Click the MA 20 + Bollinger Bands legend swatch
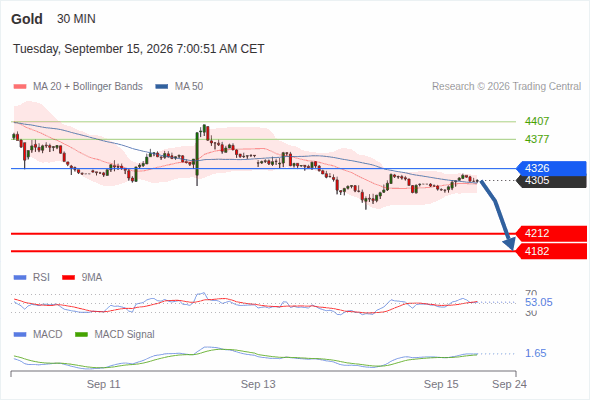Image resolution: width=590 pixels, height=400 pixels. [x=20, y=87]
